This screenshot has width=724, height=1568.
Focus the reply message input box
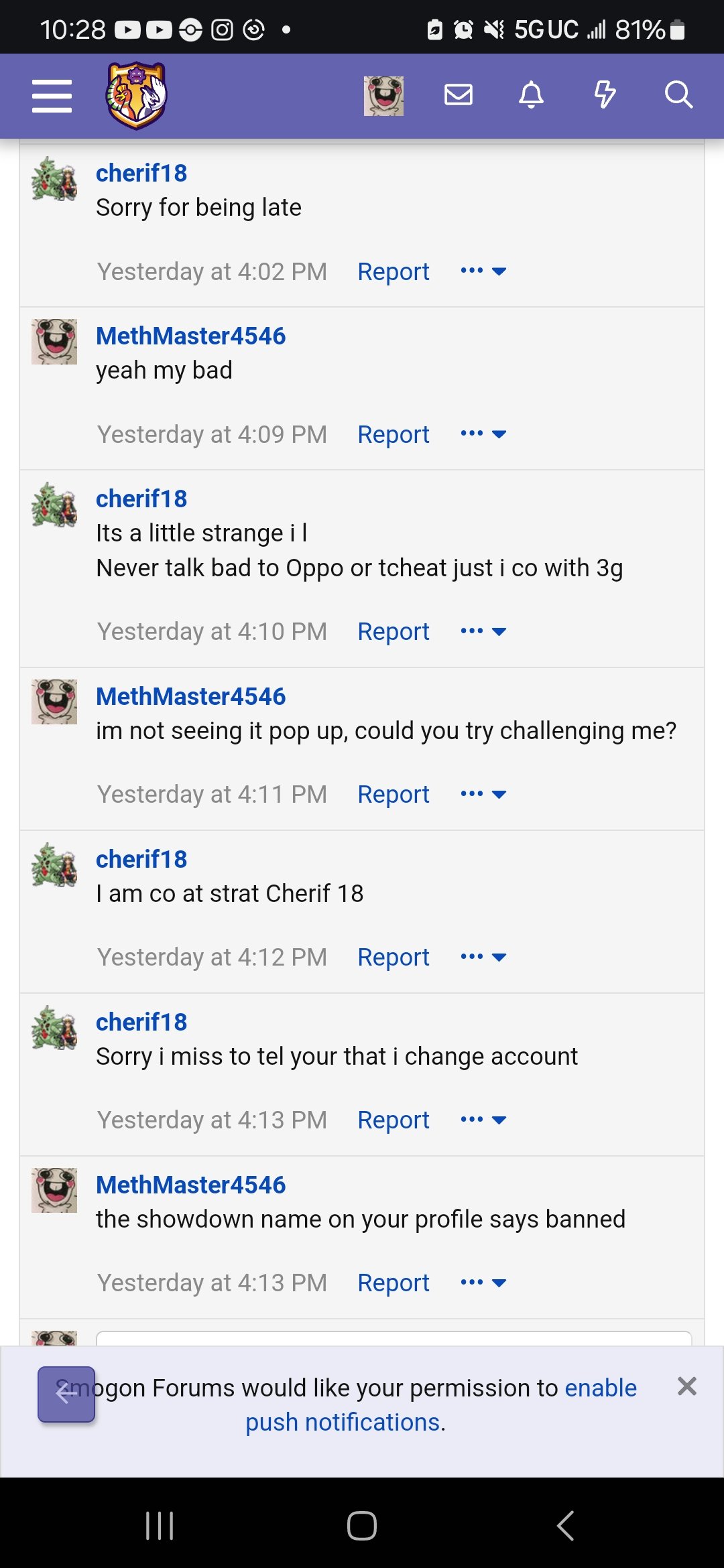(x=394, y=1338)
